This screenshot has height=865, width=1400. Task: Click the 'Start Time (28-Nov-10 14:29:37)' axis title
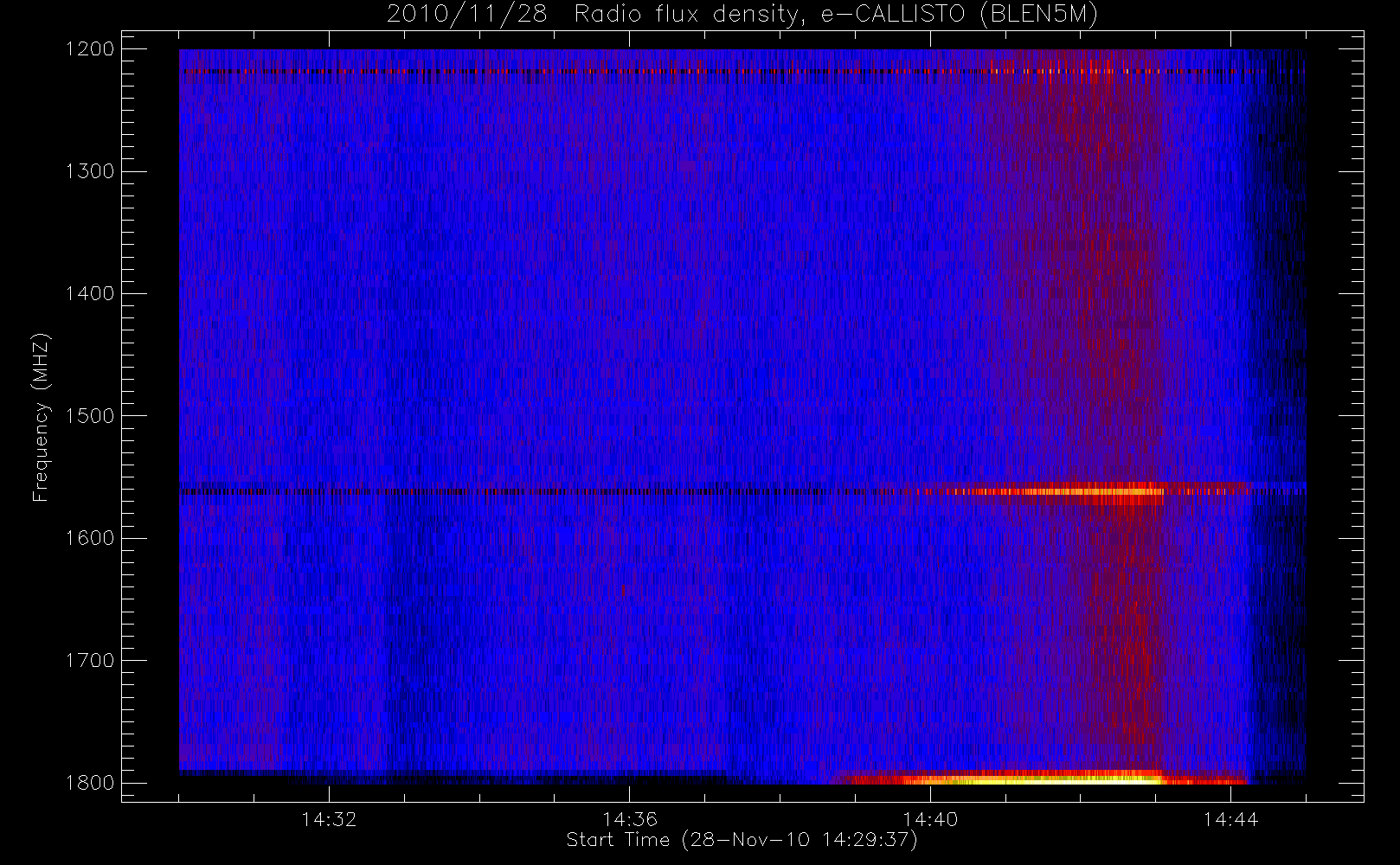tap(742, 840)
